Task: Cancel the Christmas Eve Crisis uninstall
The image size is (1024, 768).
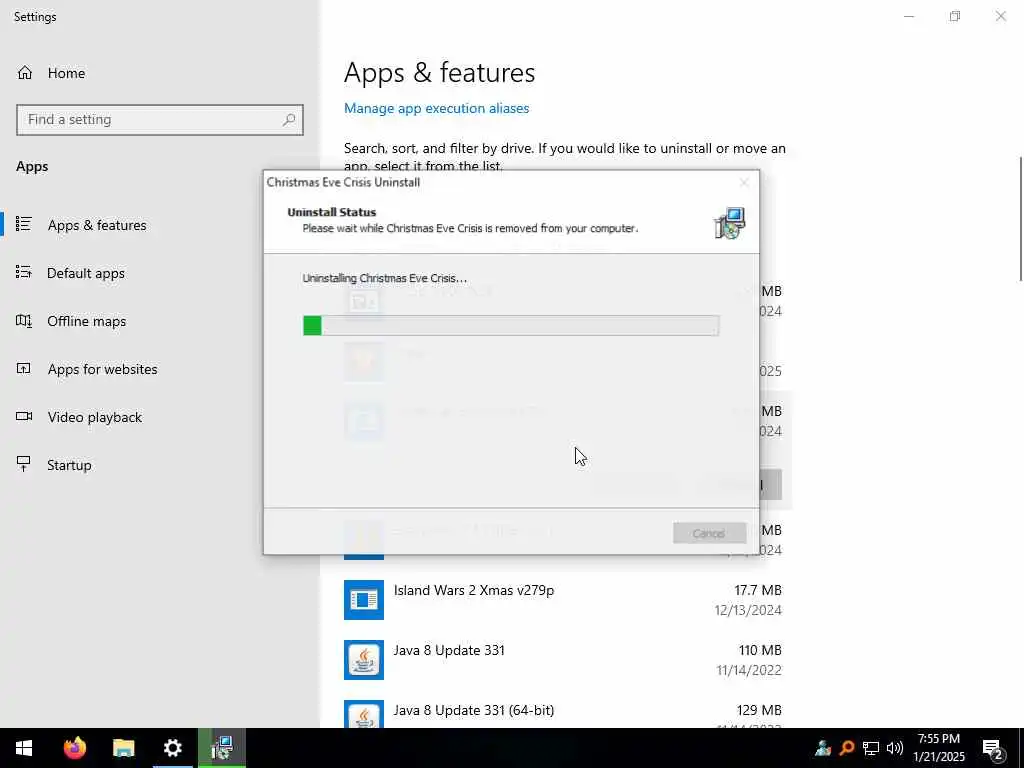Action: coord(709,533)
